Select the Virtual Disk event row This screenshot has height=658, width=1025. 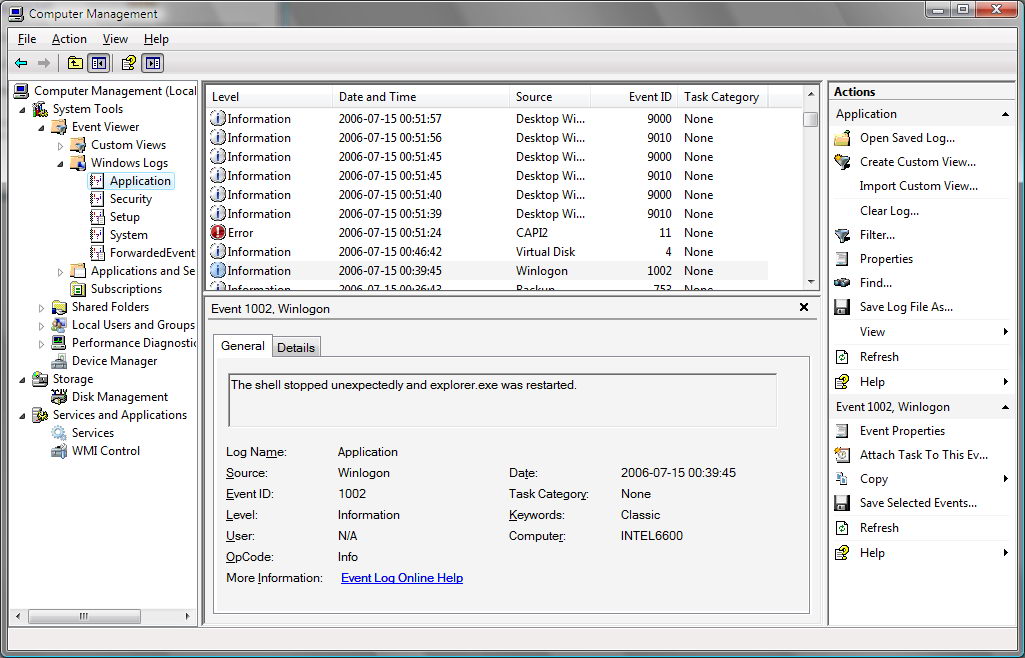click(x=488, y=252)
